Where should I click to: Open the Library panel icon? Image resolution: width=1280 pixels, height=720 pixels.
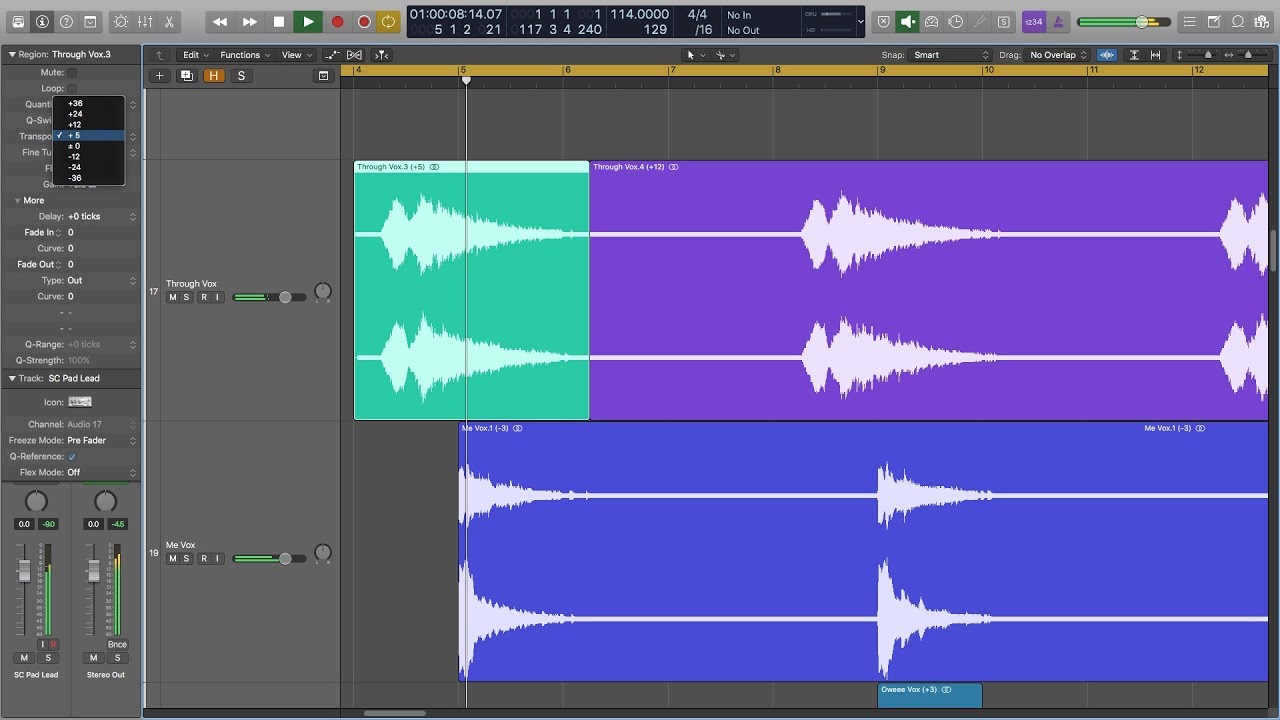pyautogui.click(x=18, y=21)
